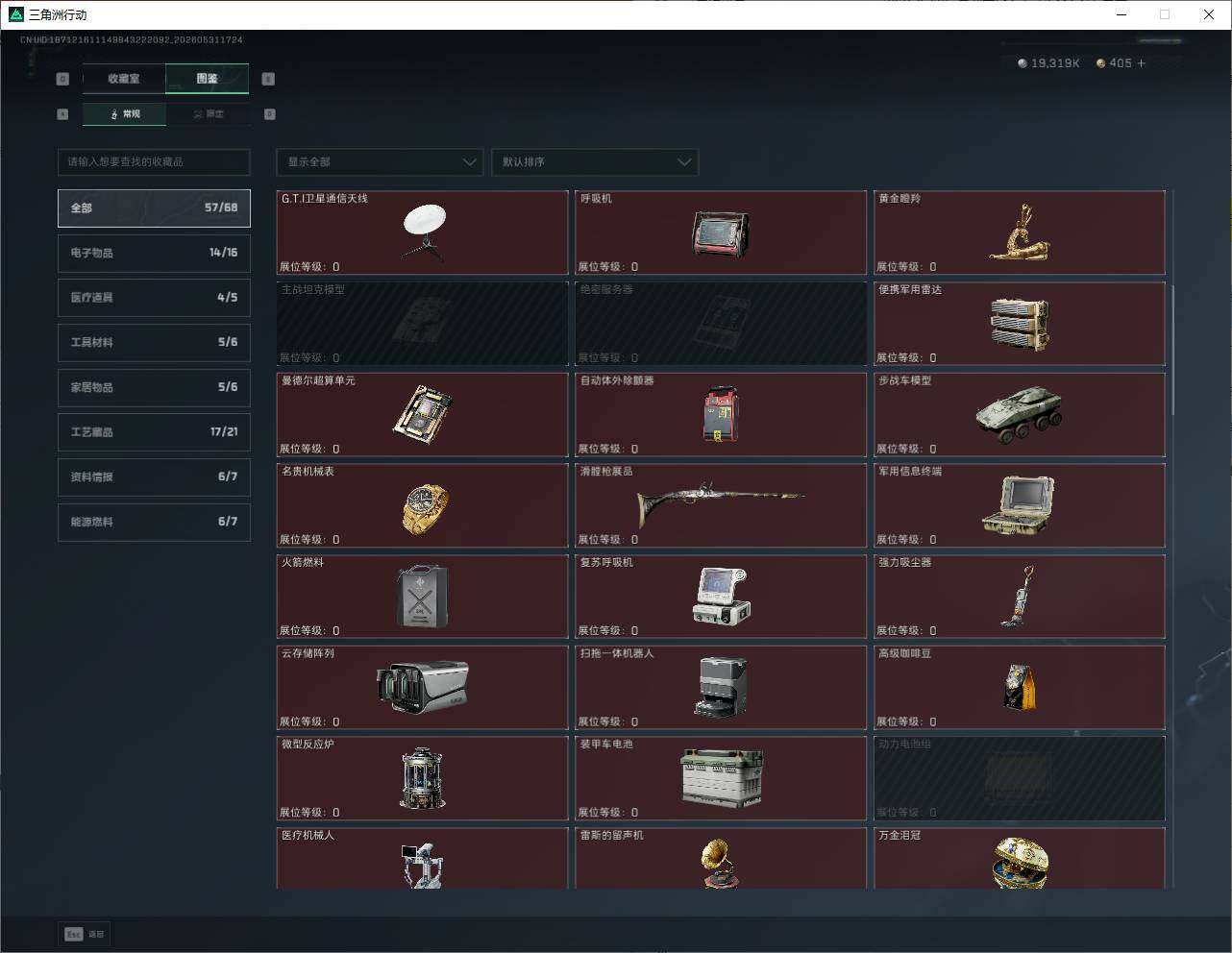Click the item list vertical scrollbar

[x=1173, y=351]
